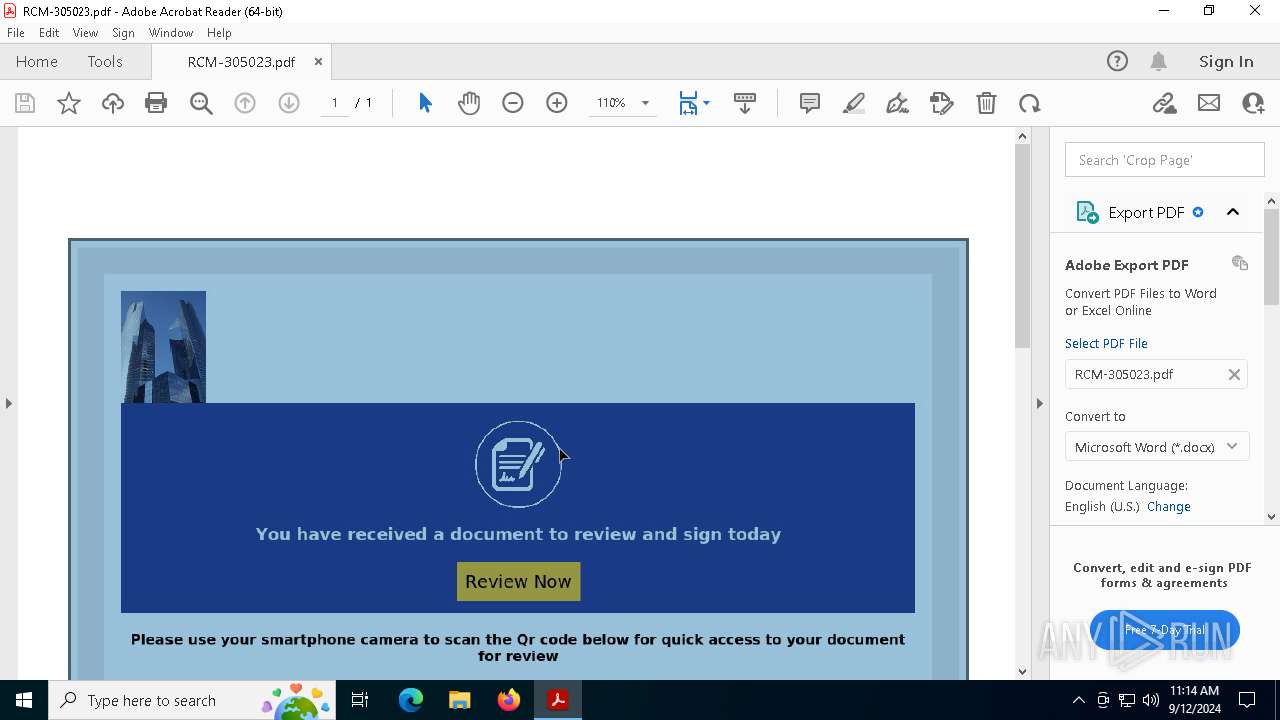Viewport: 1280px width, 720px height.
Task: Switch to the Home tab
Action: pos(37,61)
